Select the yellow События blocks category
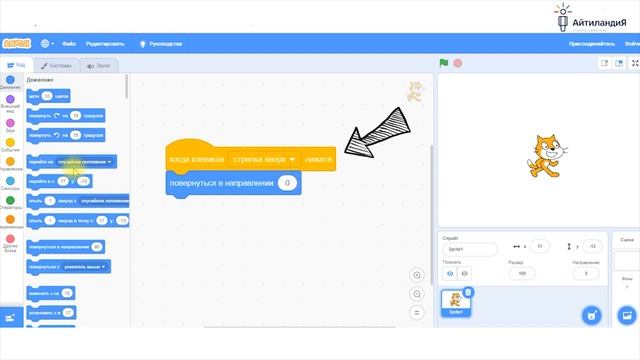Screen dimensions: 640x360 (x=10, y=145)
